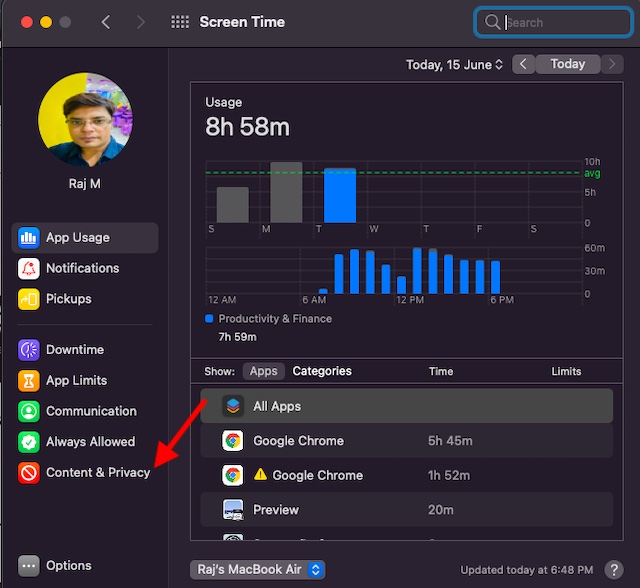640x588 pixels.
Task: Select Google Chrome 5h 45m row
Action: coord(407,441)
